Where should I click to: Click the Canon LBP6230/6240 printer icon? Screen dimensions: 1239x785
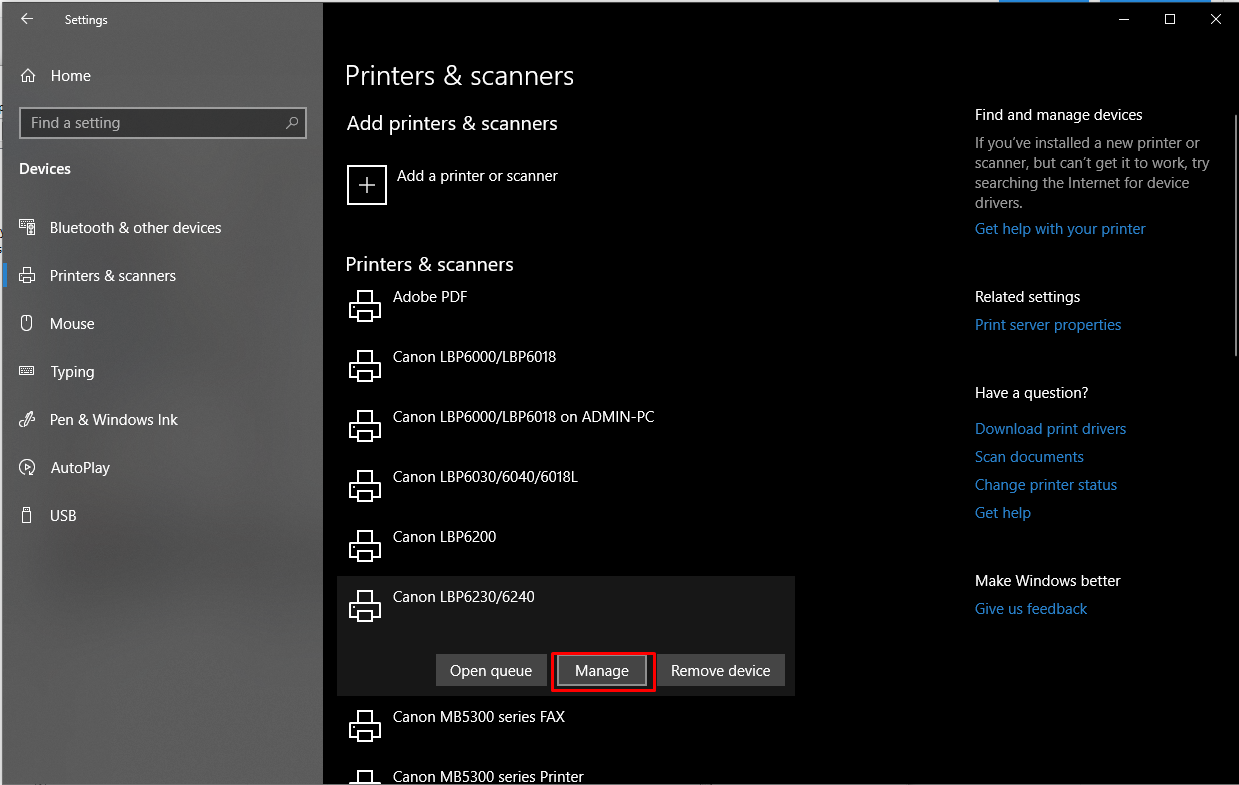click(x=365, y=606)
